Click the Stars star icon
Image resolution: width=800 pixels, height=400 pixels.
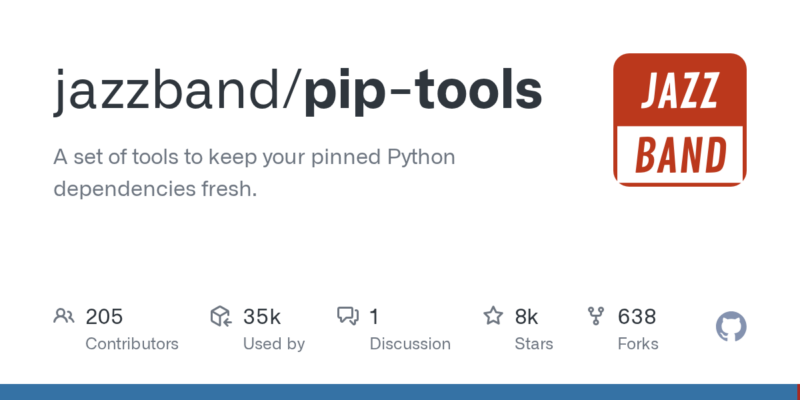click(493, 317)
